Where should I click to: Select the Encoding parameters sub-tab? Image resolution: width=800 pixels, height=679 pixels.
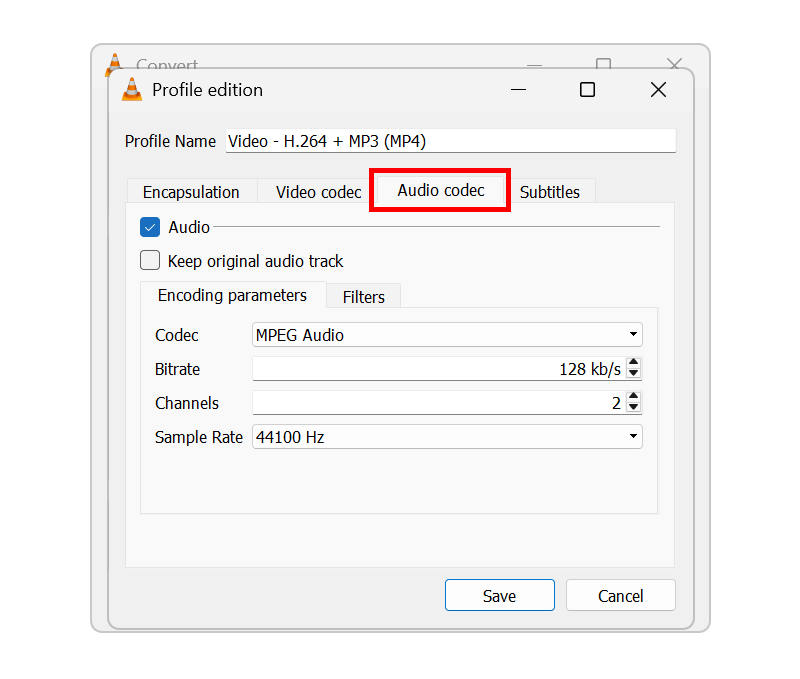(233, 295)
